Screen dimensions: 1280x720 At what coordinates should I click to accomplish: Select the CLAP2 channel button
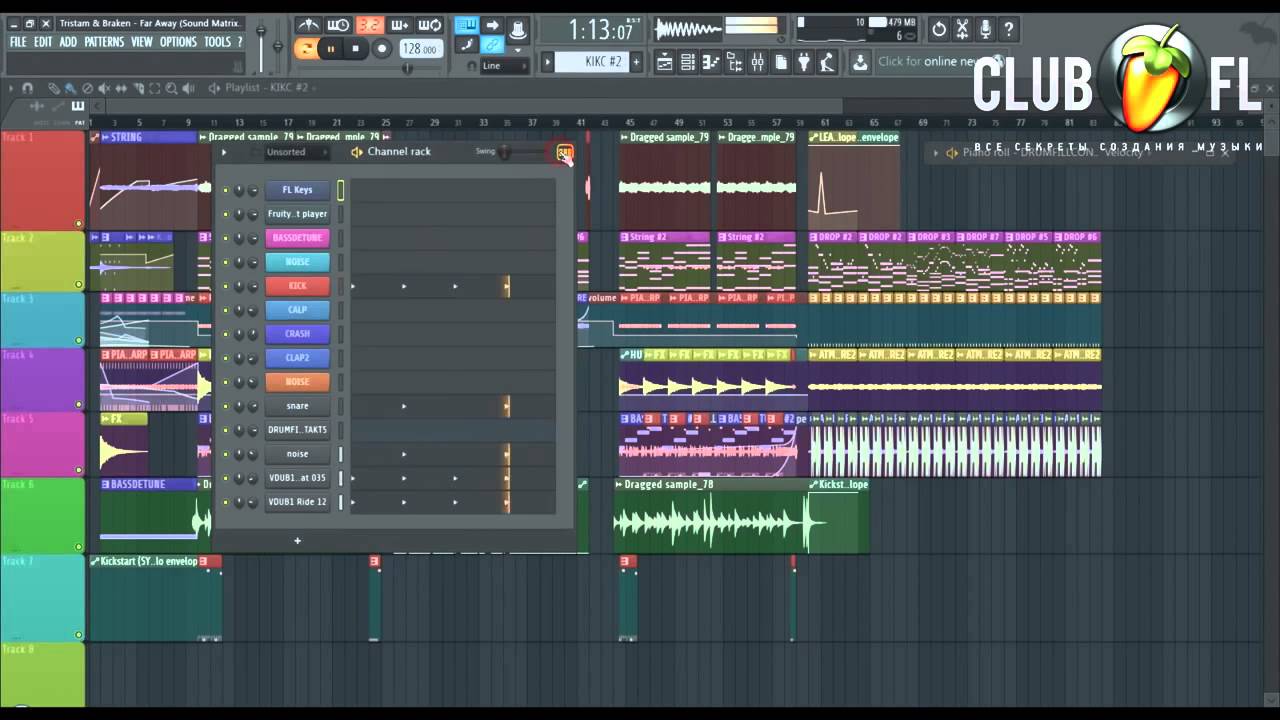(297, 358)
